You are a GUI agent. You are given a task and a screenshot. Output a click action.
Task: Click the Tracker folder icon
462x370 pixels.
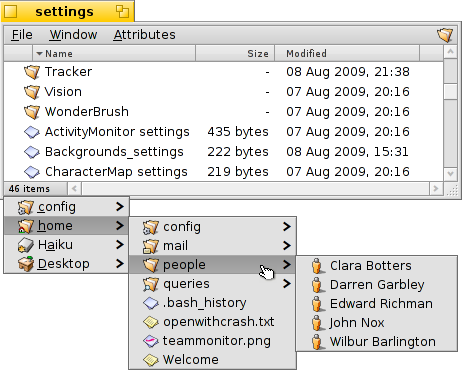pyautogui.click(x=32, y=72)
